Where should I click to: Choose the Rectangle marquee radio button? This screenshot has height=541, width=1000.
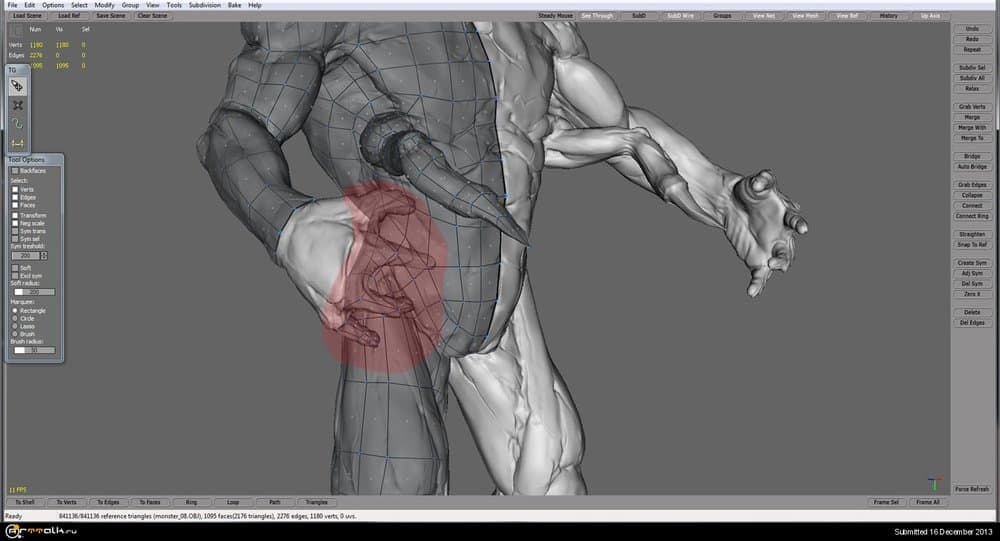pos(15,311)
